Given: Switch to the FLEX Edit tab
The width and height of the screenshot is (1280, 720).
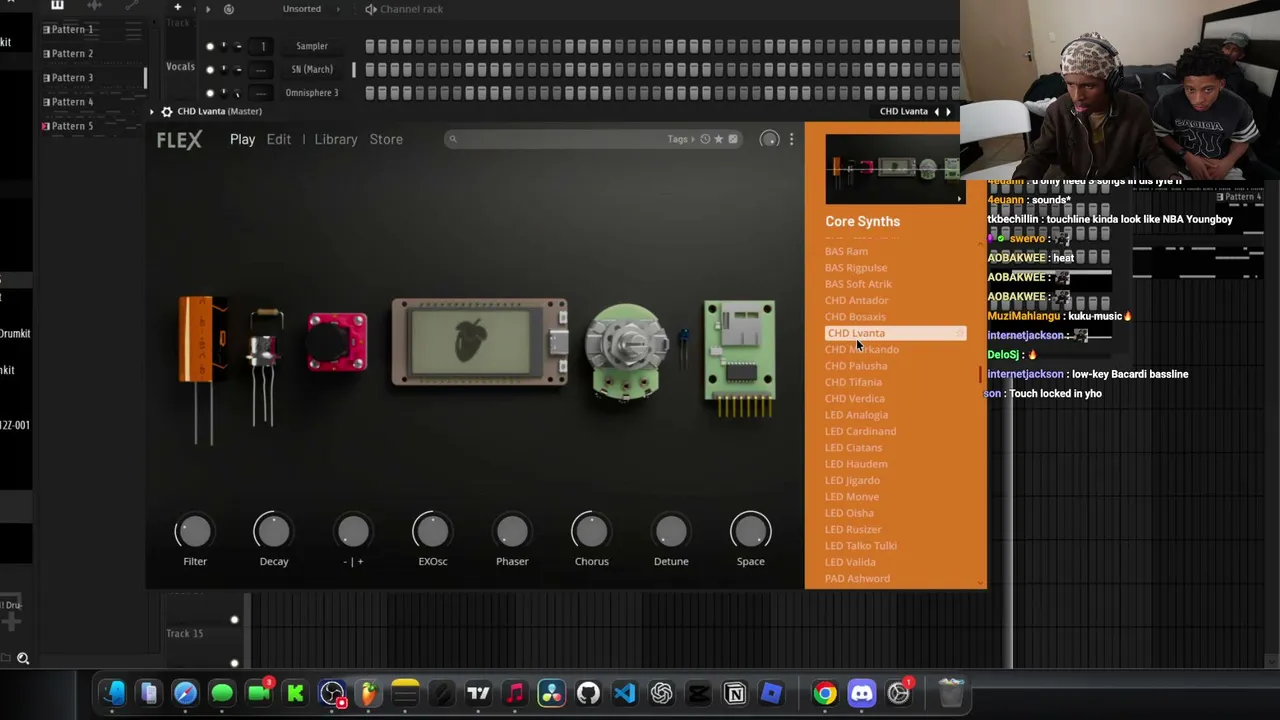Looking at the screenshot, I should [x=279, y=139].
